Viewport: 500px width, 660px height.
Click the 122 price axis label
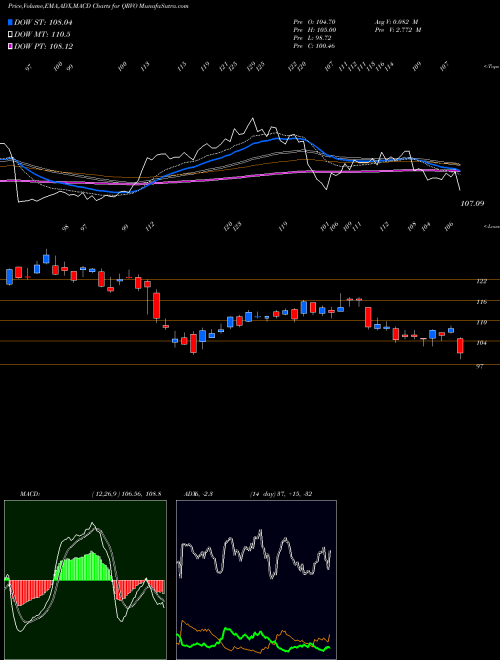(x=481, y=281)
